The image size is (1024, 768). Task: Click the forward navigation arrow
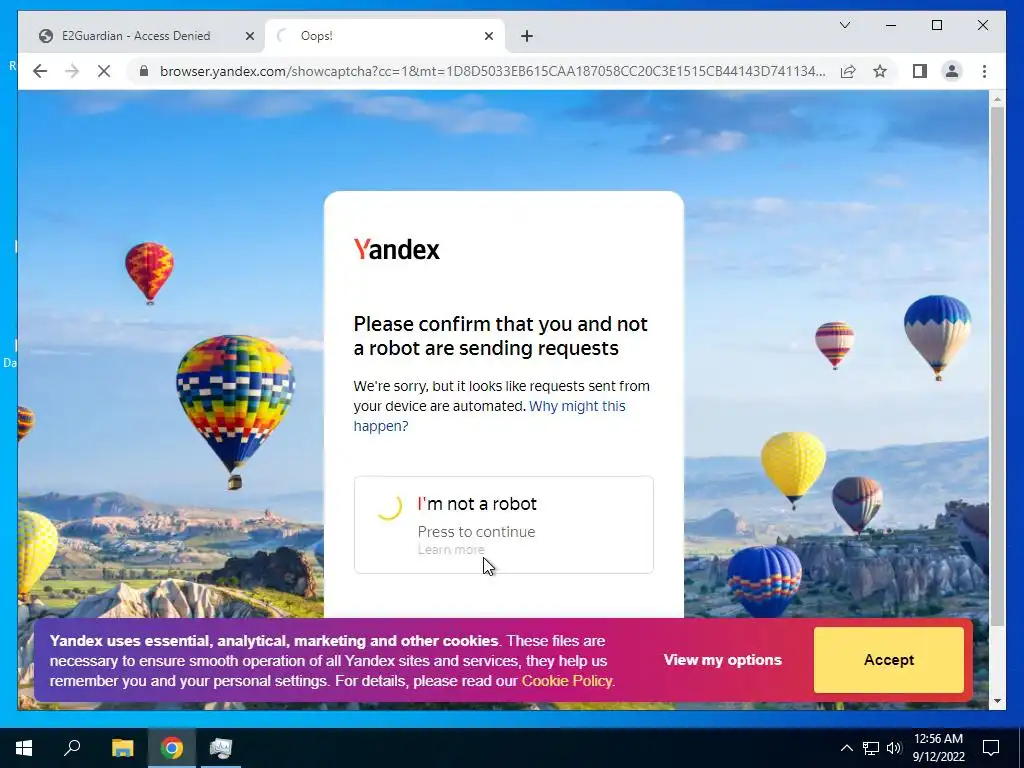72,71
